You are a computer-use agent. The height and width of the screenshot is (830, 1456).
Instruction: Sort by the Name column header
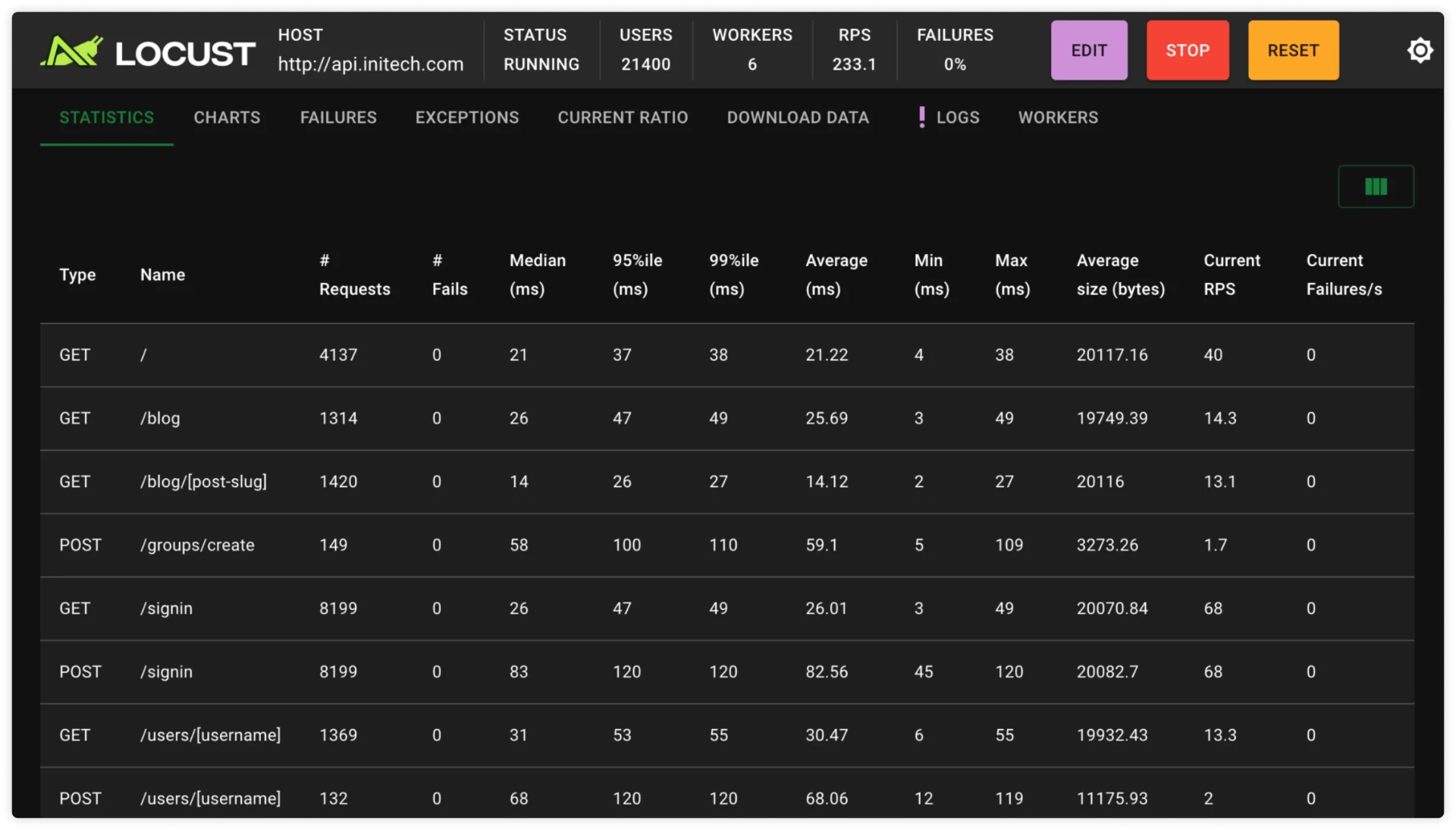(x=162, y=275)
